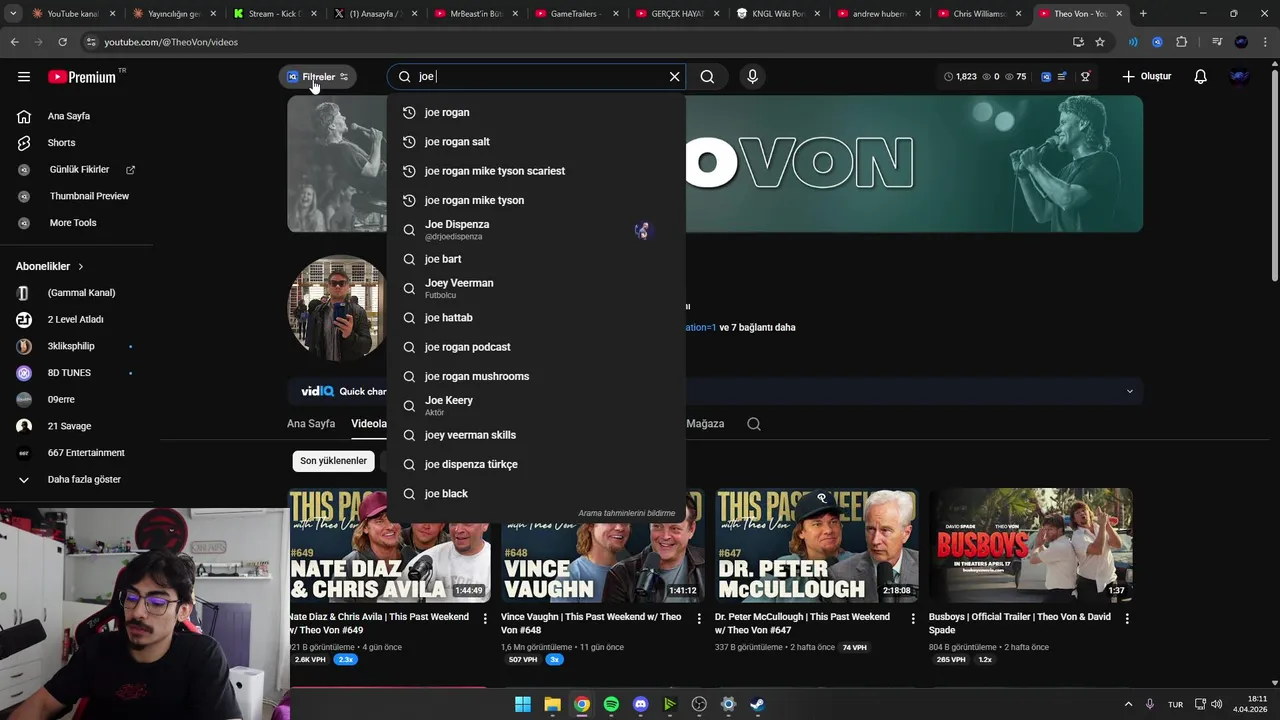This screenshot has width=1280, height=720.
Task: Click the Oluştur create button
Action: tap(1146, 77)
